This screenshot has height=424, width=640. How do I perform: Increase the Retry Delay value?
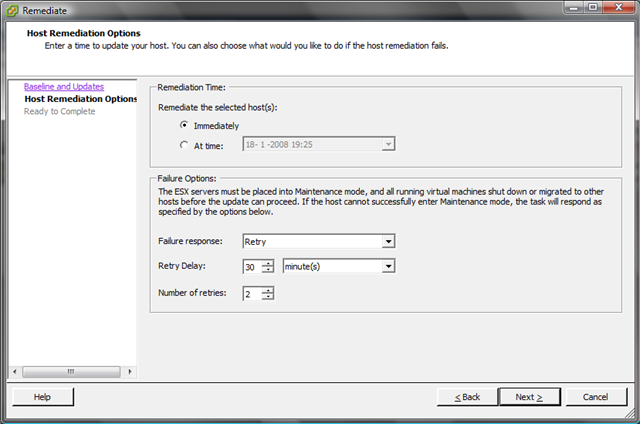pos(268,263)
